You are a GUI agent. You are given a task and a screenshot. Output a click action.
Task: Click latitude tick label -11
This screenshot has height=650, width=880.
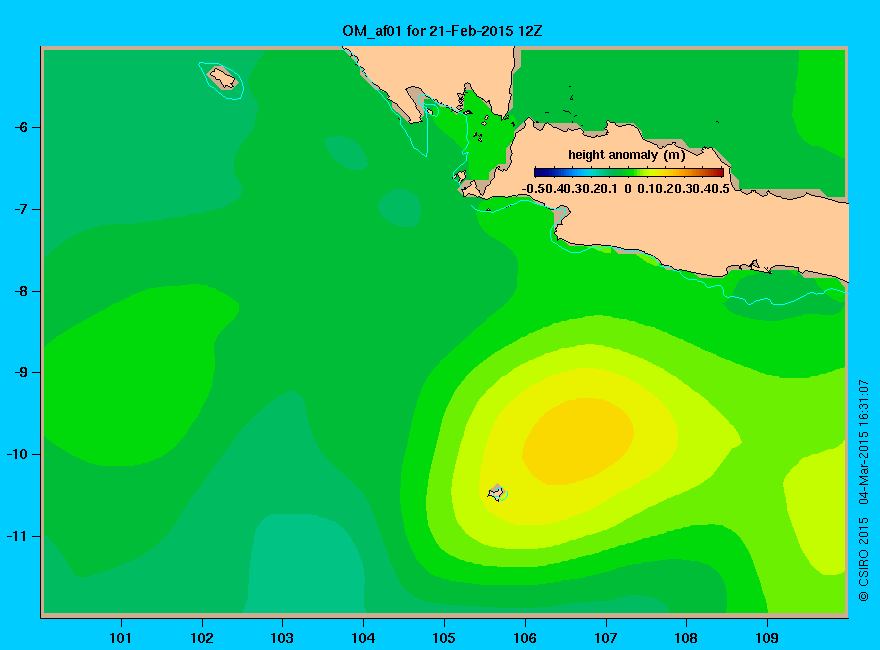17,536
